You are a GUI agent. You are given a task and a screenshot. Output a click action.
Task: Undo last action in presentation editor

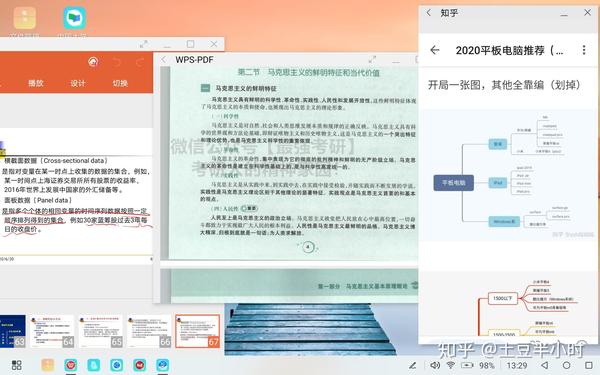117,62
